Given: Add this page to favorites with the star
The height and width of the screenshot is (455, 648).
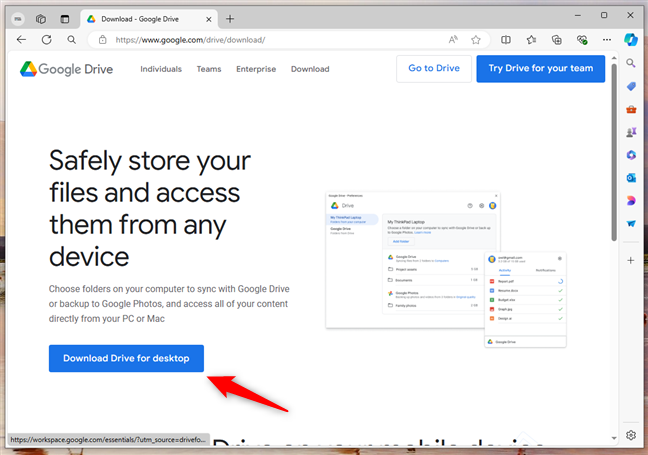Looking at the screenshot, I should click(x=476, y=40).
